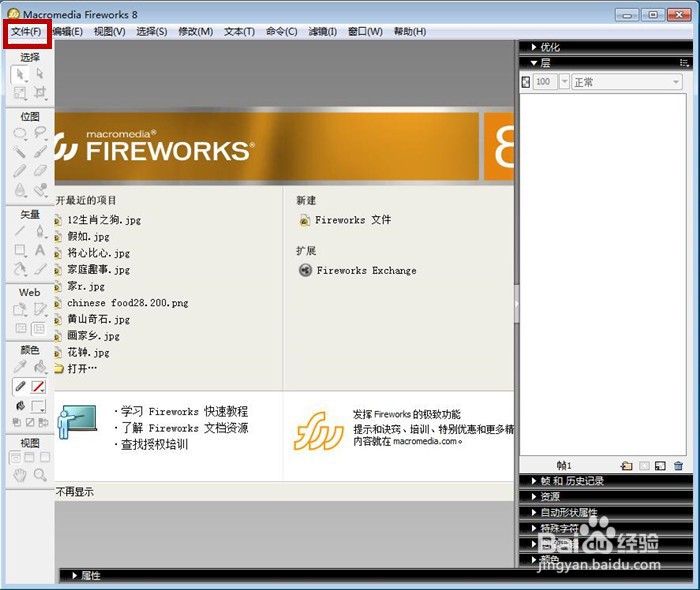Select the Text tool
The image size is (700, 590).
click(x=40, y=249)
